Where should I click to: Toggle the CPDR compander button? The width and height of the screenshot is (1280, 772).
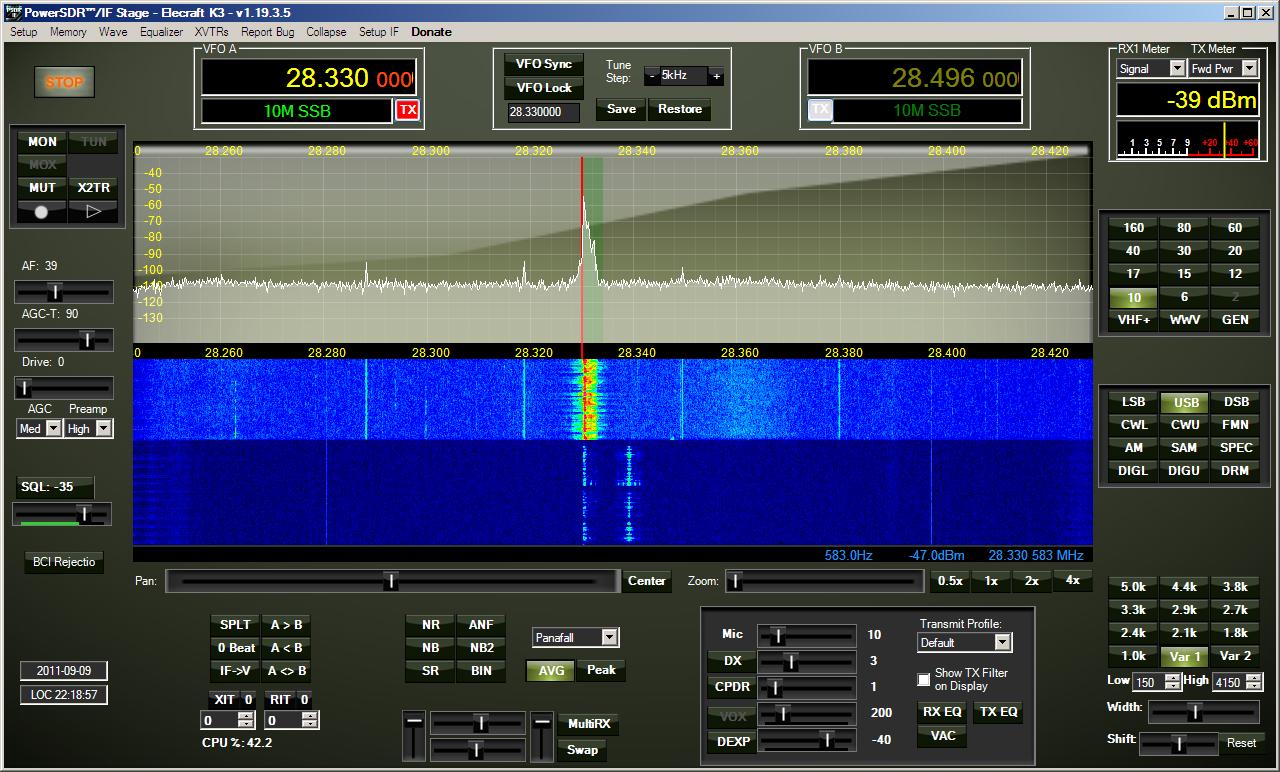(x=732, y=687)
